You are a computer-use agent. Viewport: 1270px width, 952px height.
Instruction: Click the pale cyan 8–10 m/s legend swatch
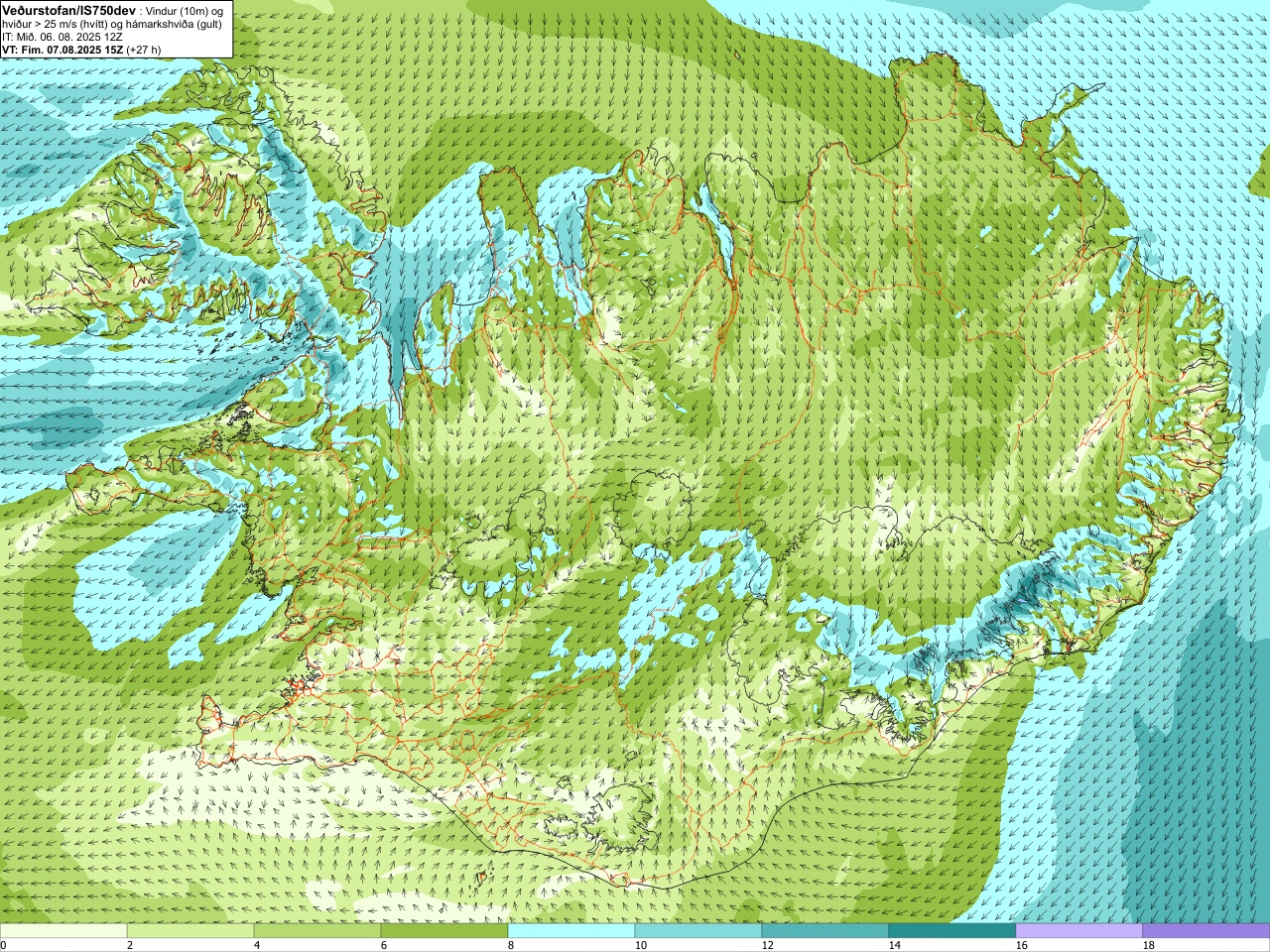571,931
